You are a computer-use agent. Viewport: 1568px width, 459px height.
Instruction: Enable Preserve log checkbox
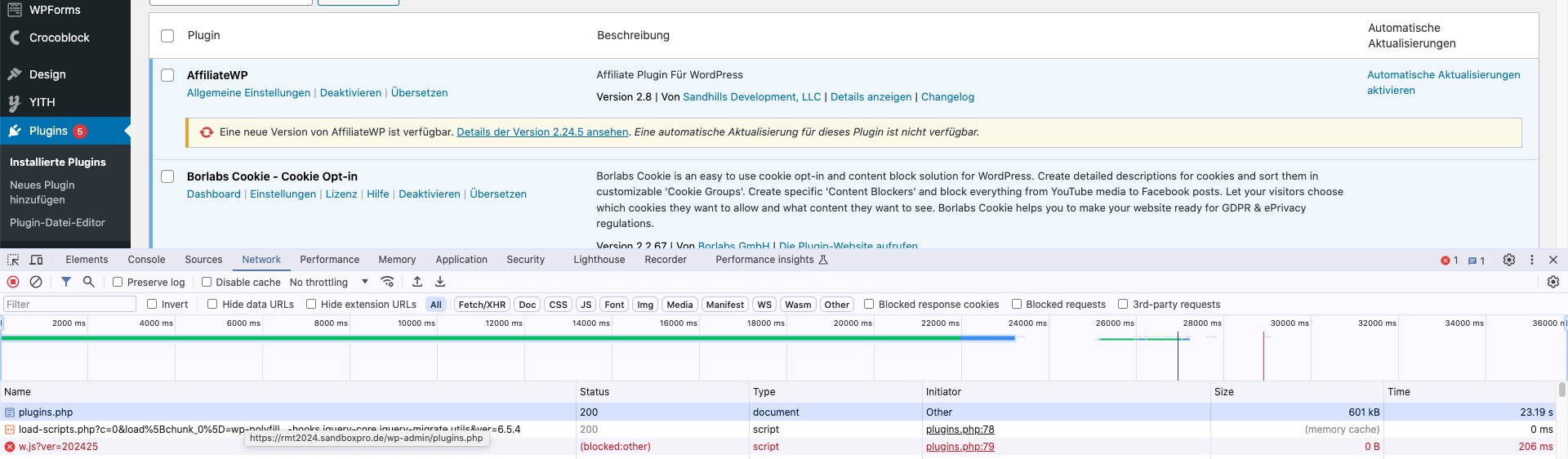click(118, 282)
